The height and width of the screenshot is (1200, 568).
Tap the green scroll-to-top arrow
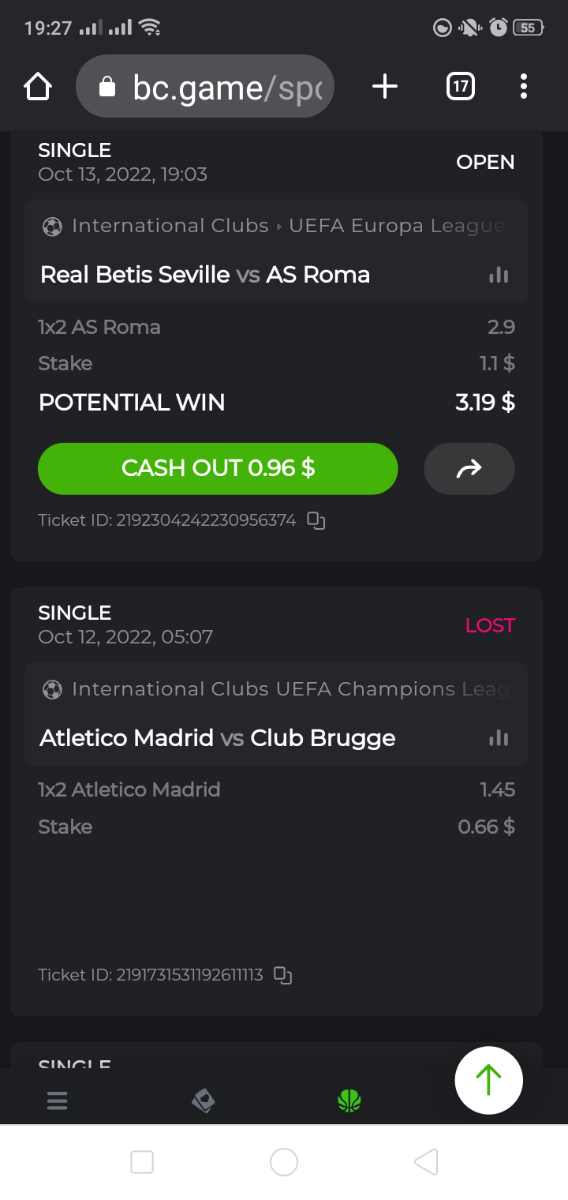tap(488, 1080)
